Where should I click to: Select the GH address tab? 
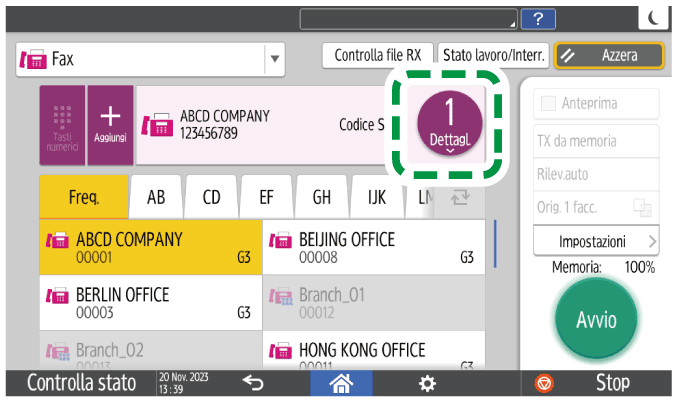321,197
